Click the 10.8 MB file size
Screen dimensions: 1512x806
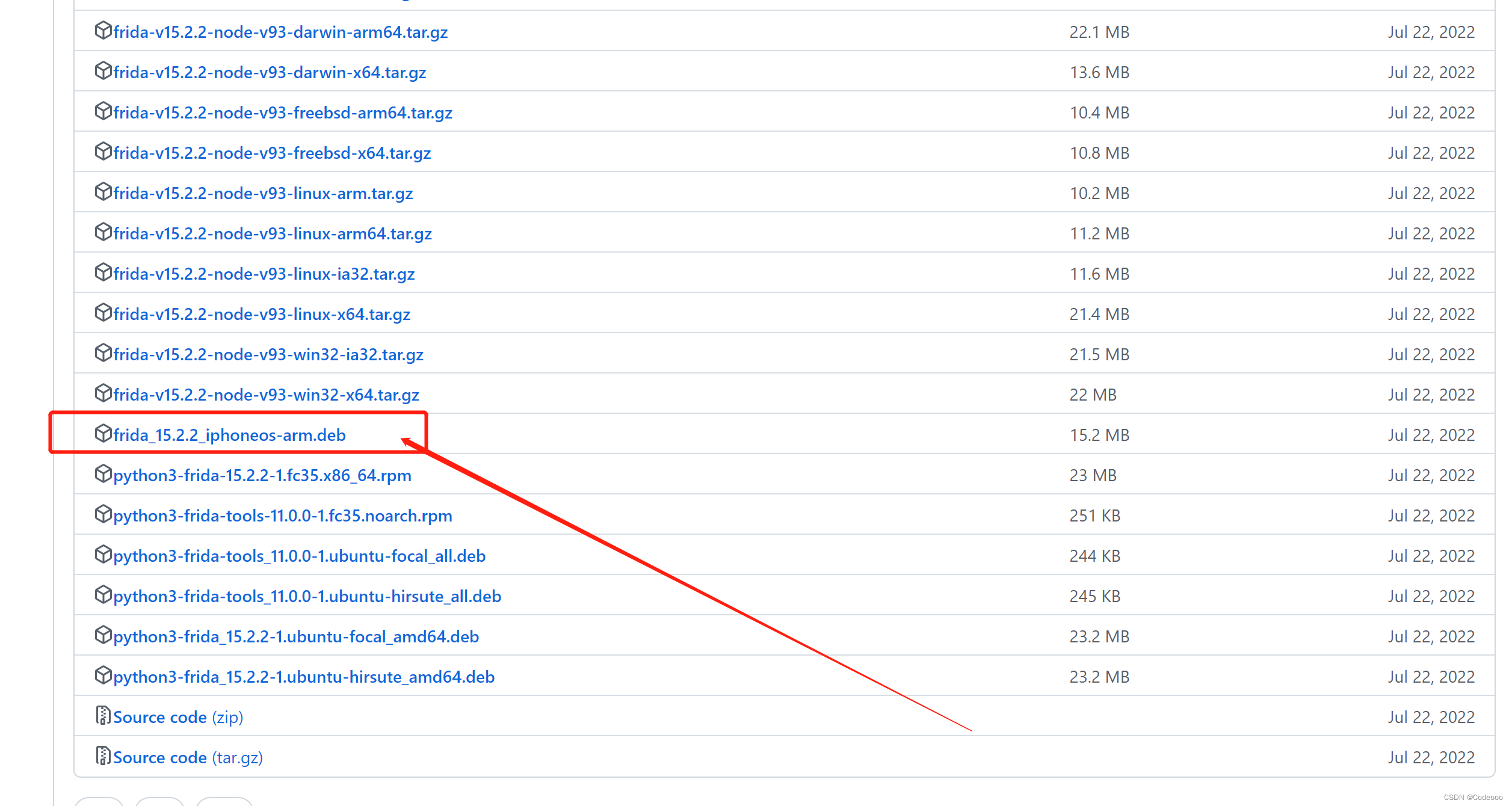tap(1099, 153)
